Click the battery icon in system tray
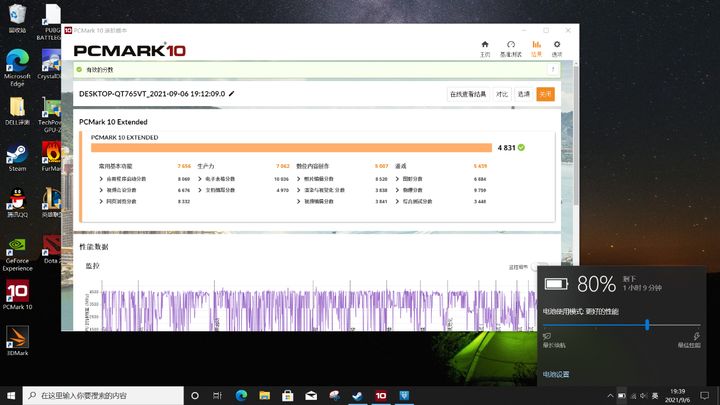 point(621,395)
